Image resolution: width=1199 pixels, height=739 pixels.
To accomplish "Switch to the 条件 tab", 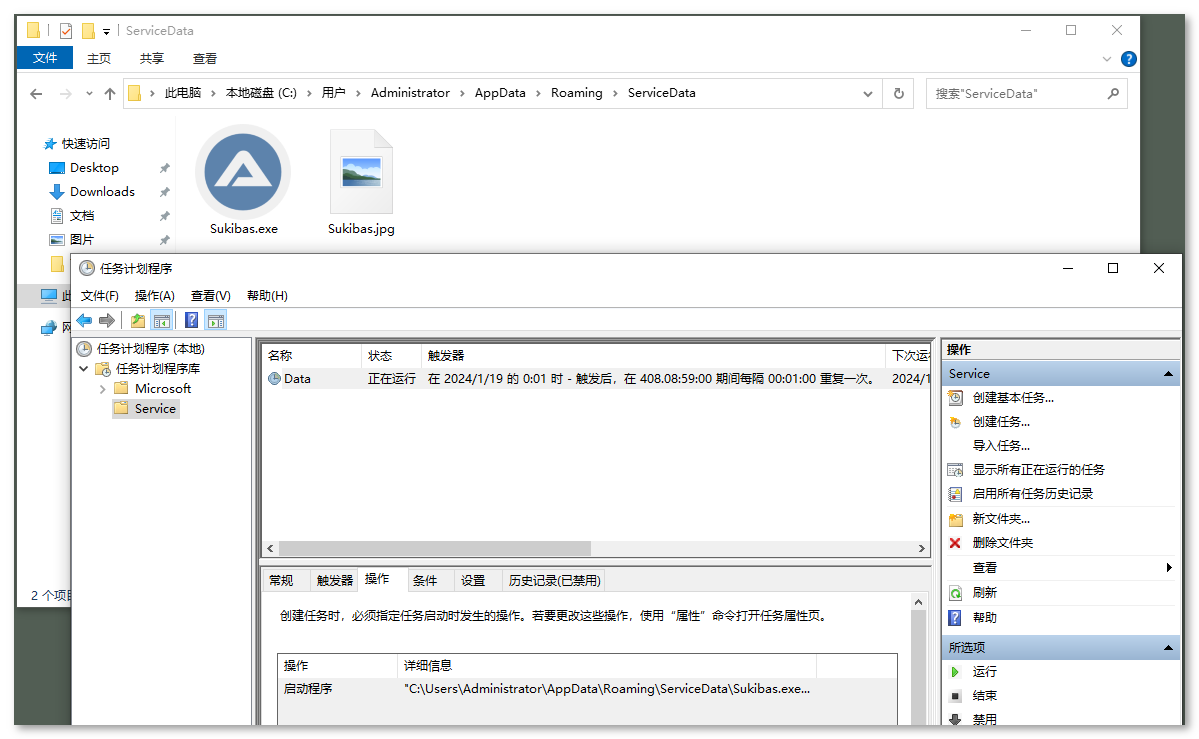I will [x=425, y=581].
